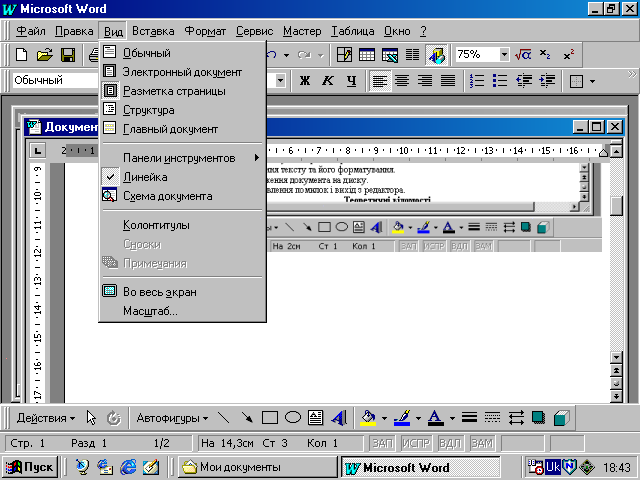
Task: Create a new blank document
Action: click(x=22, y=55)
